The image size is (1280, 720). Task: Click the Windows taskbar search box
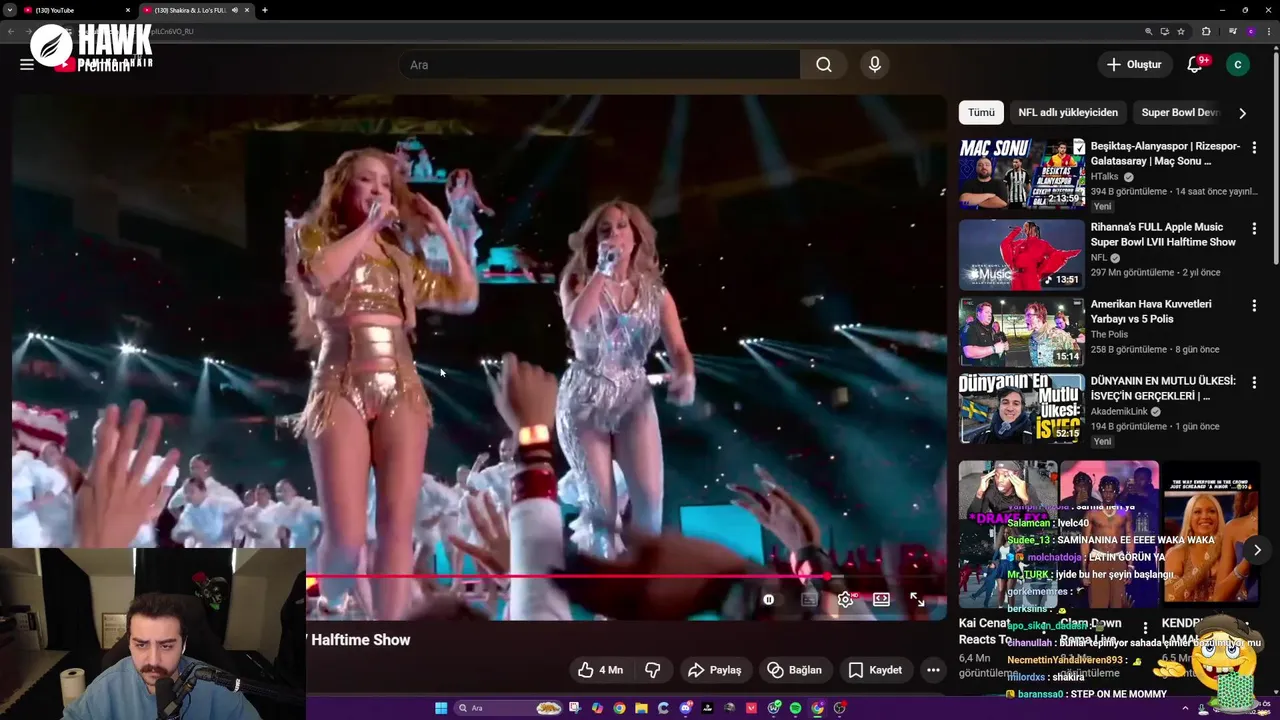[508, 708]
